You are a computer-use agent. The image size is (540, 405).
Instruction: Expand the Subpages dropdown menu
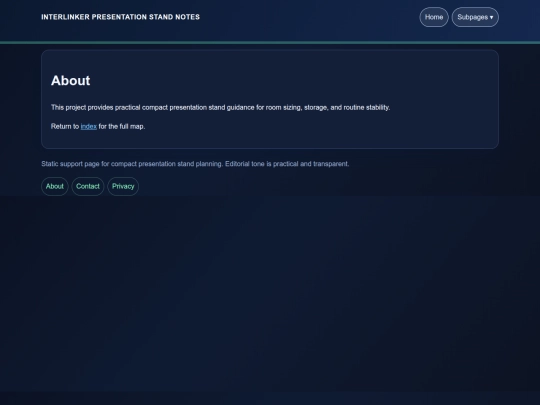[475, 17]
